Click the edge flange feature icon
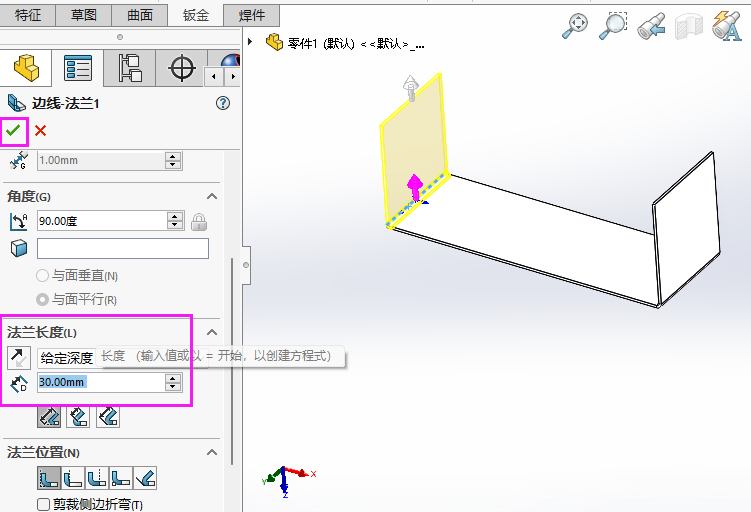 tap(16, 102)
